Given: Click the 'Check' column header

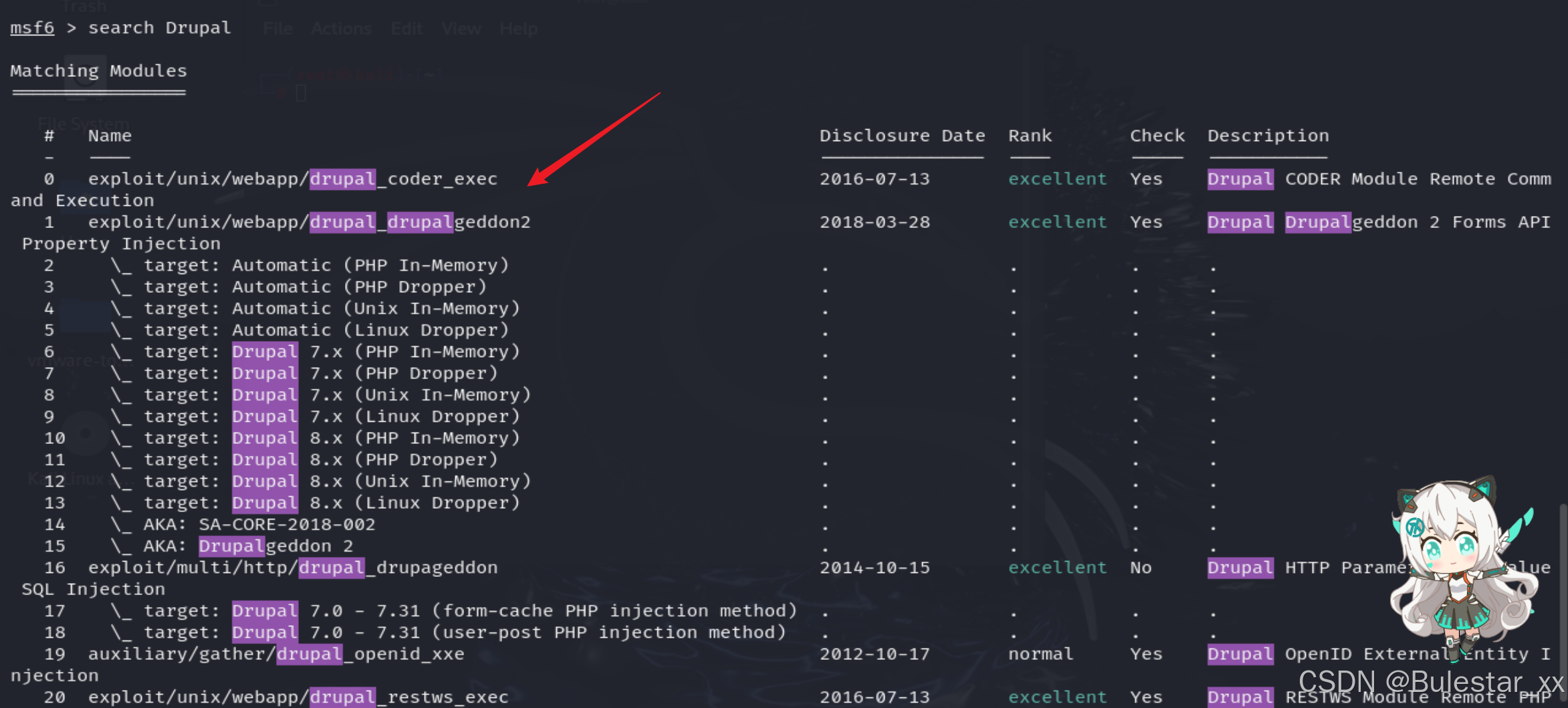Looking at the screenshot, I should pos(1157,136).
